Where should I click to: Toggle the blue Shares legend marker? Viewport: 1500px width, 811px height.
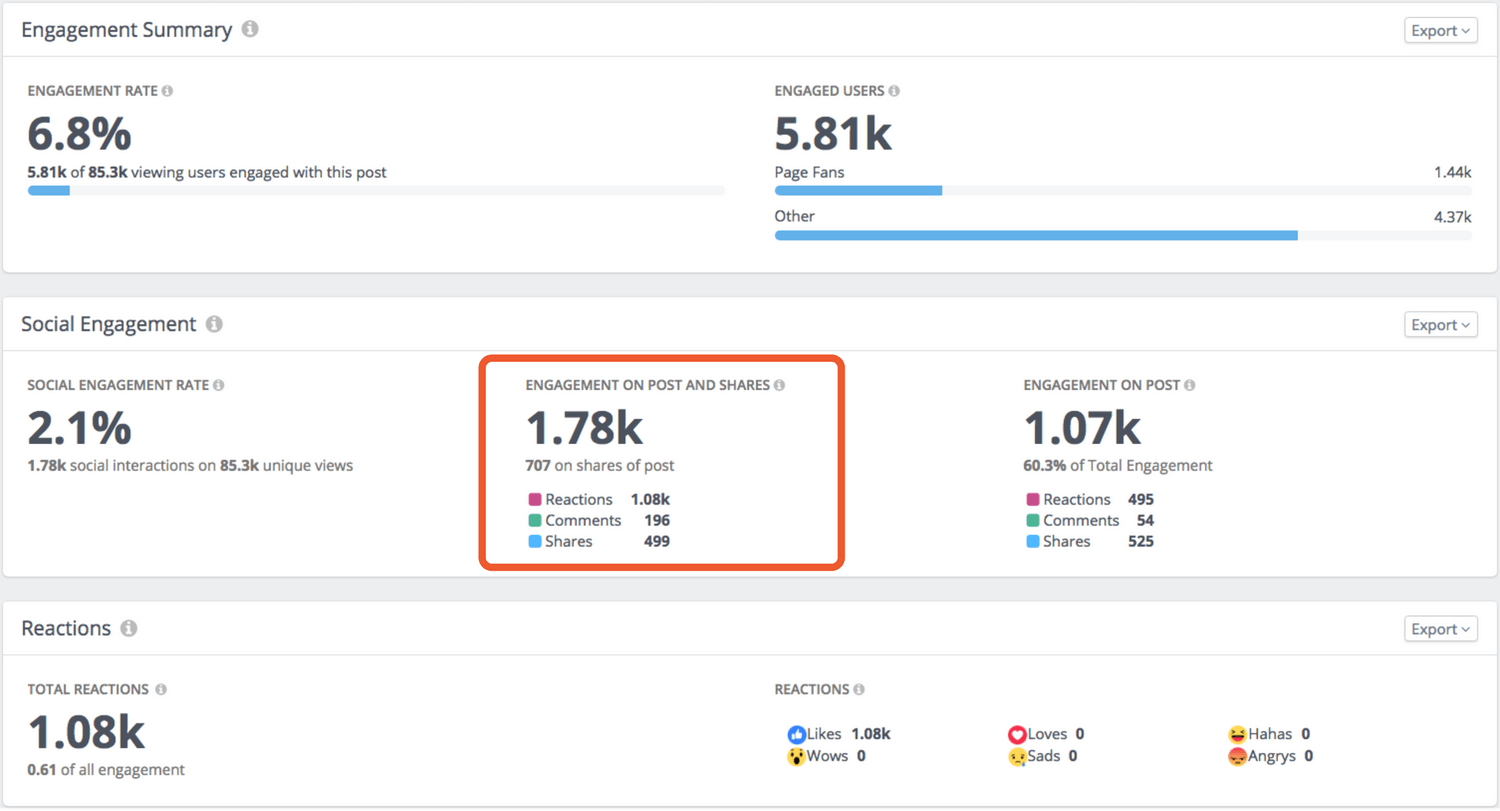point(536,541)
